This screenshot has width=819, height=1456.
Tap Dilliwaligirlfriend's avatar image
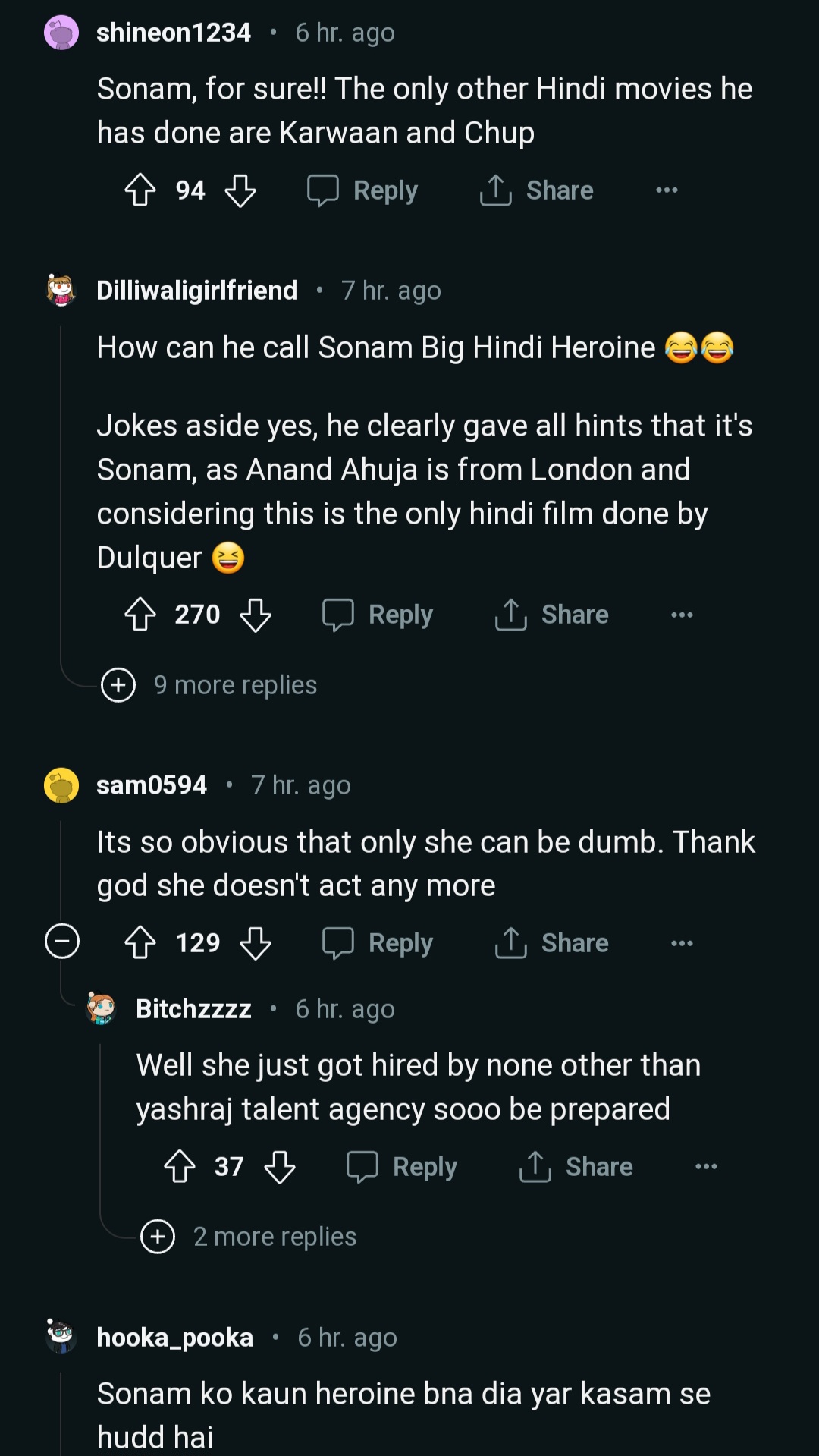pos(61,291)
